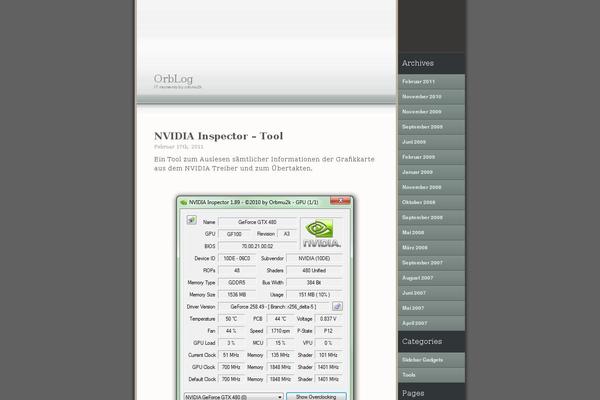This screenshot has height=400, width=600.
Task: Open the OrbLog site title link
Action: click(173, 79)
